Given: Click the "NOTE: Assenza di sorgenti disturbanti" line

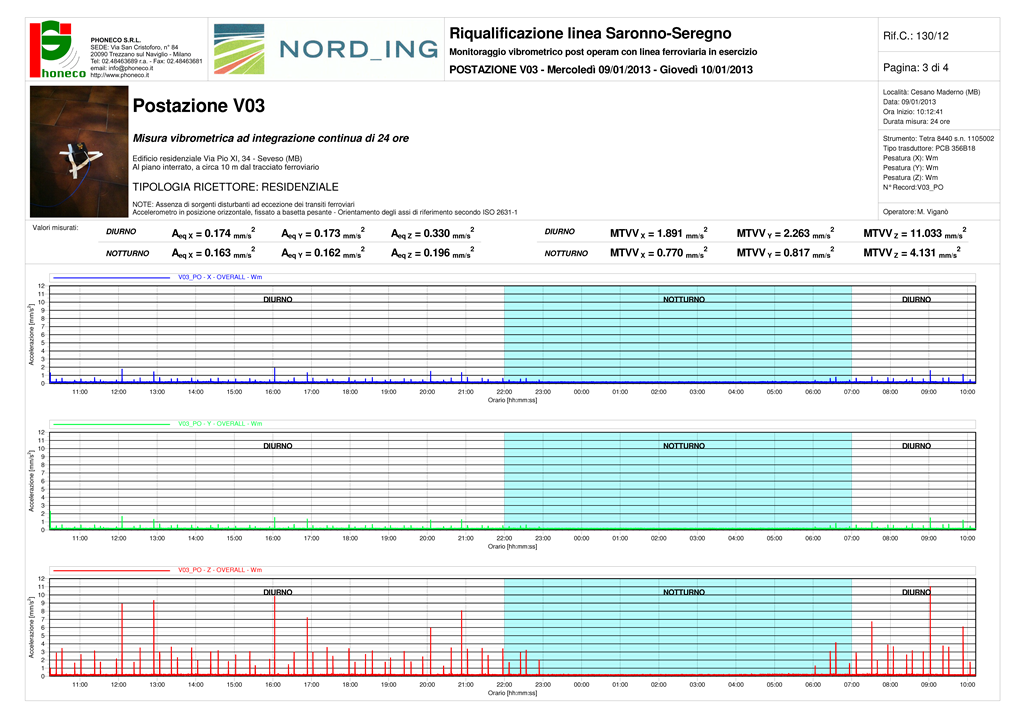Looking at the screenshot, I should pyautogui.click(x=244, y=204).
